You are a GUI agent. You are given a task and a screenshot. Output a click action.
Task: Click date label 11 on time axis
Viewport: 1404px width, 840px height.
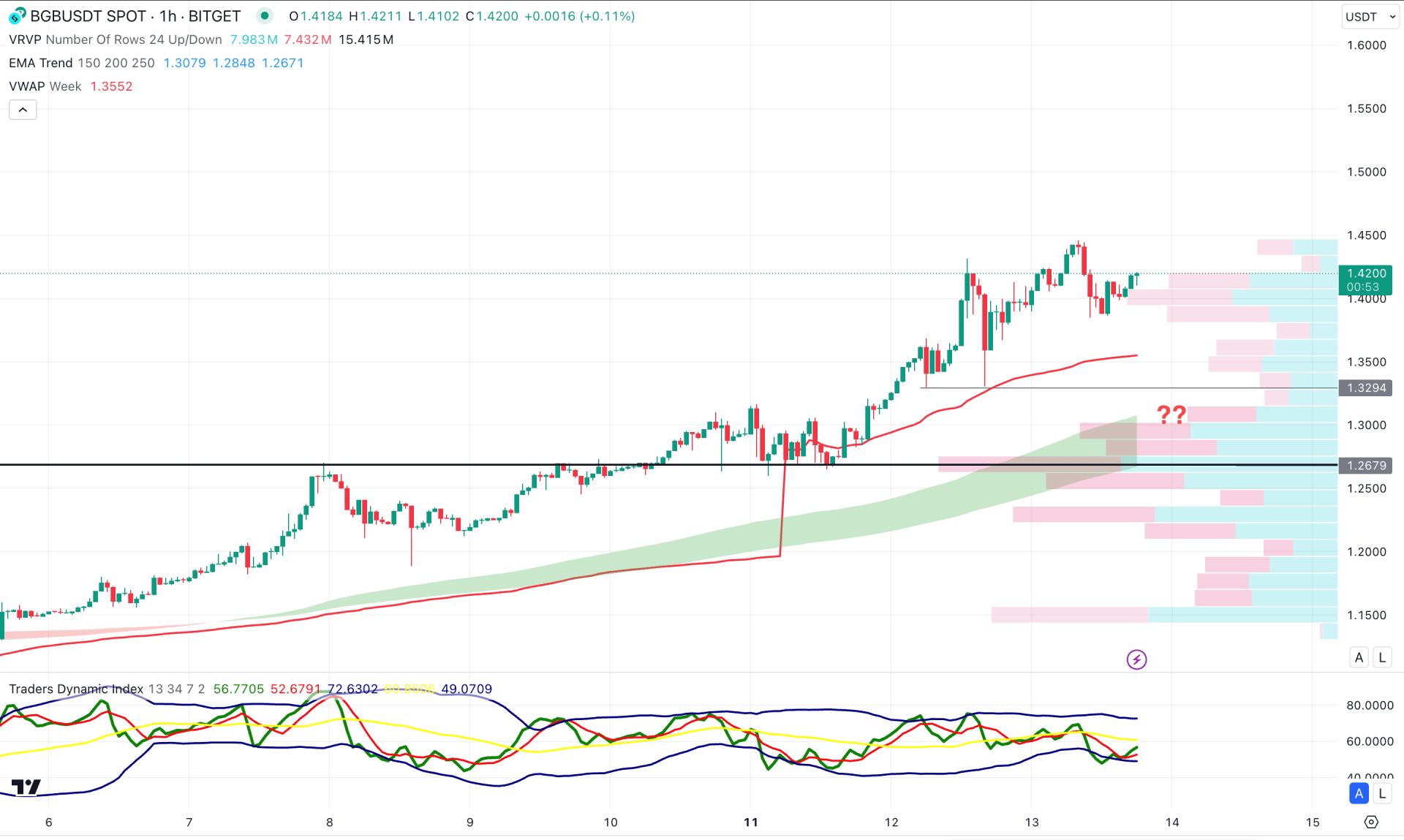tap(751, 822)
